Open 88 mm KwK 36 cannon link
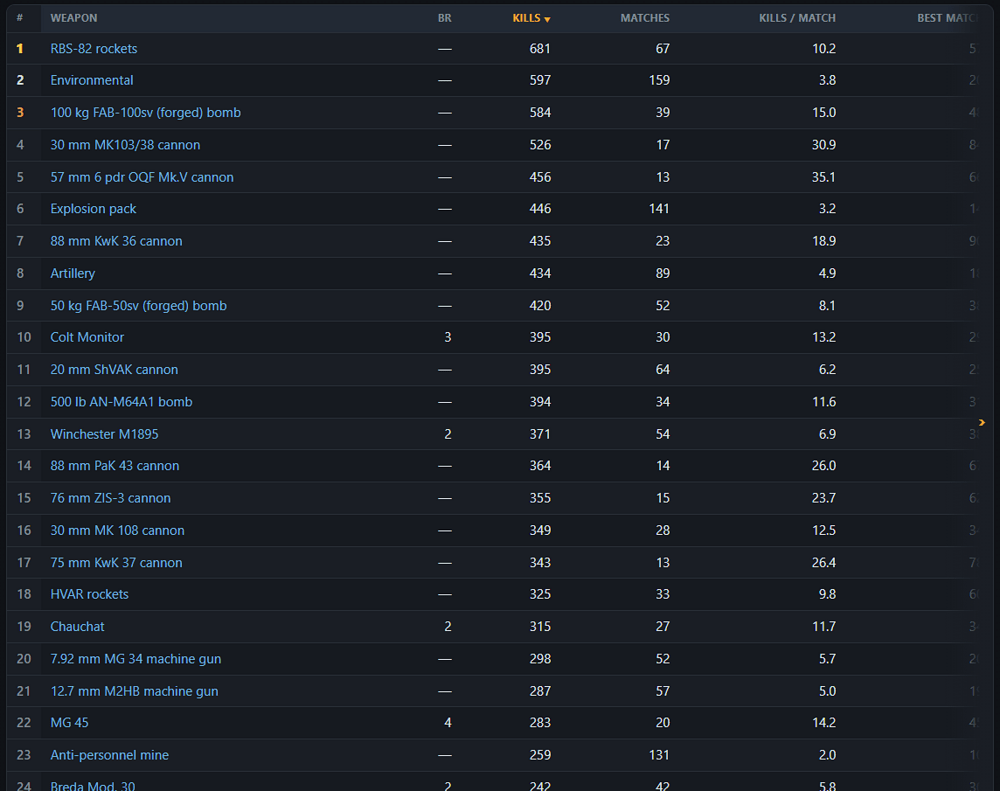Screen dimensions: 1000x791 click(116, 241)
